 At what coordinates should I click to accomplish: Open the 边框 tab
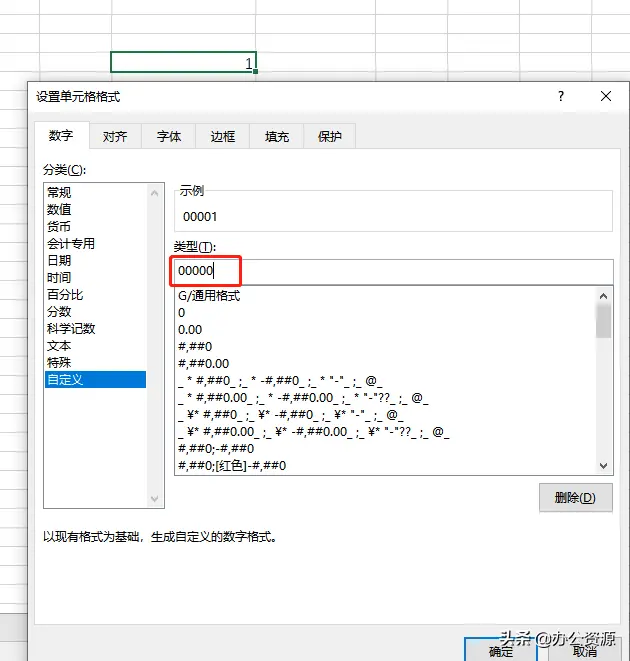223,136
